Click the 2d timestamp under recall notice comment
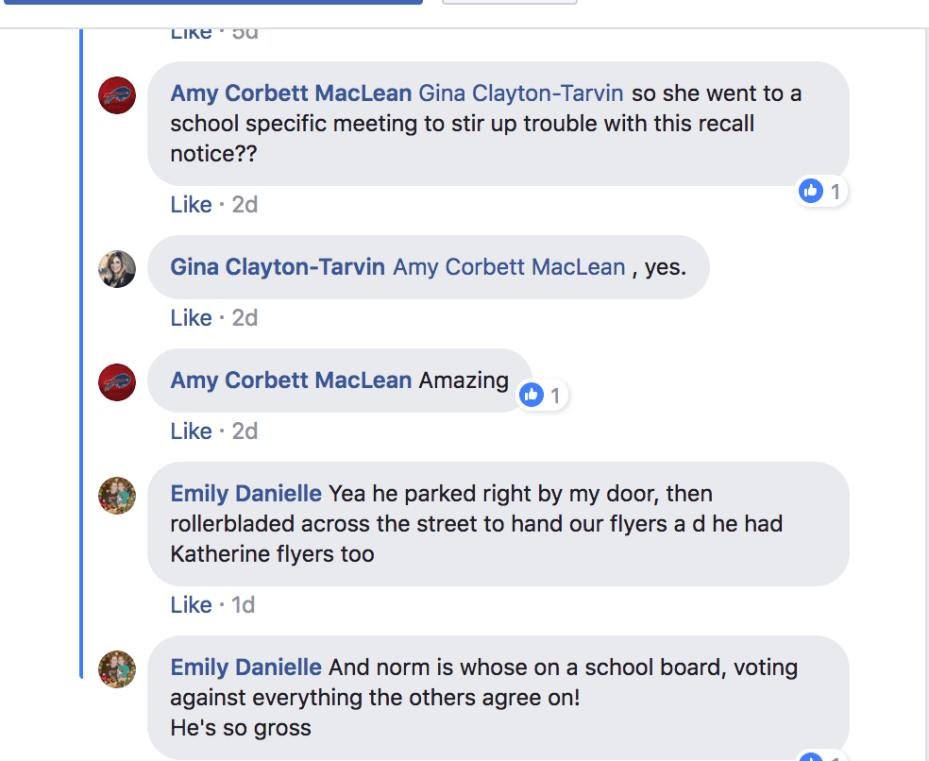Image resolution: width=929 pixels, height=761 pixels. [x=245, y=204]
